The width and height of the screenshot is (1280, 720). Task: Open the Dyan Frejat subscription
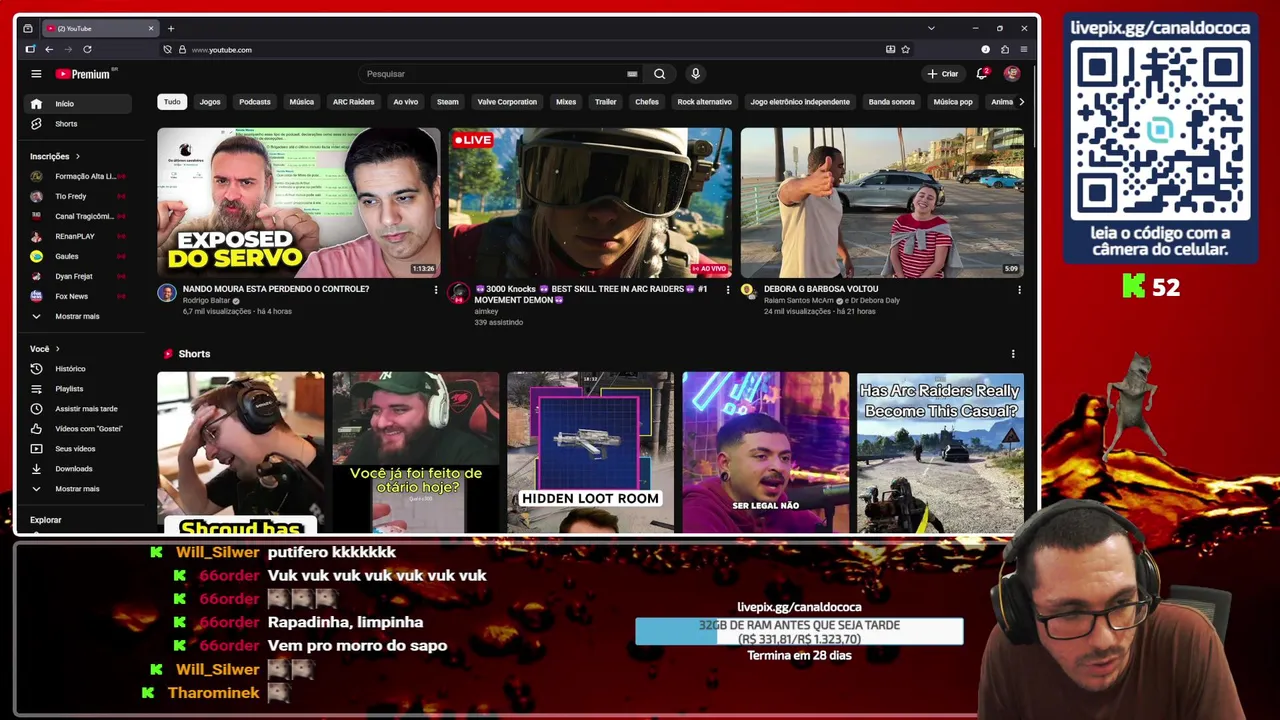[78, 277]
